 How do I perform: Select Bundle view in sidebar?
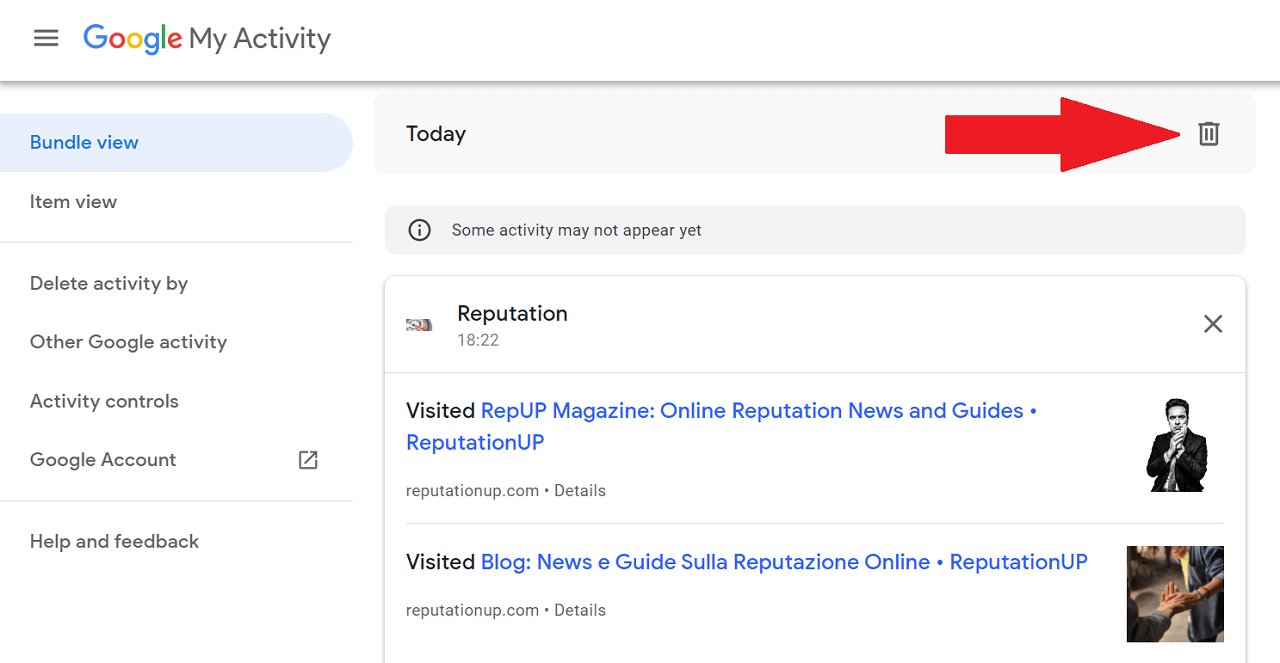(176, 143)
